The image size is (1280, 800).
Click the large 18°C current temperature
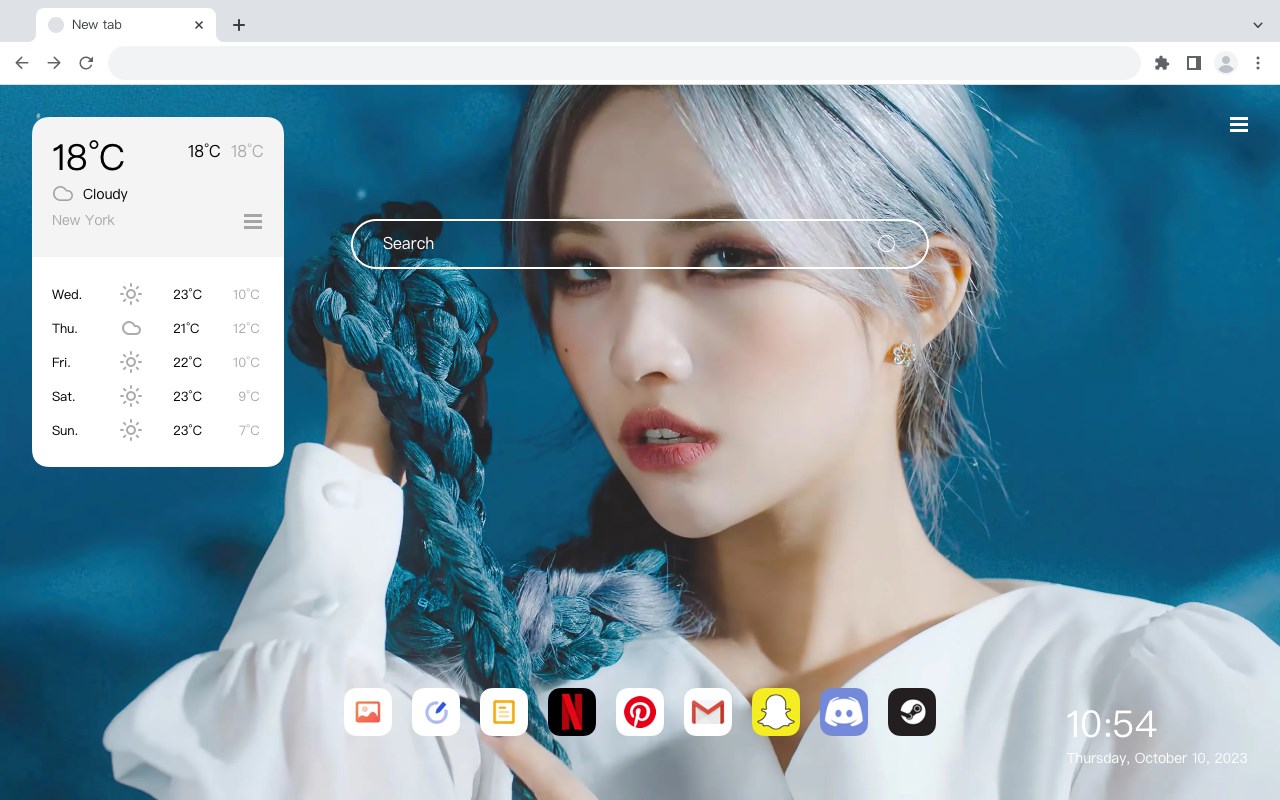coord(88,157)
